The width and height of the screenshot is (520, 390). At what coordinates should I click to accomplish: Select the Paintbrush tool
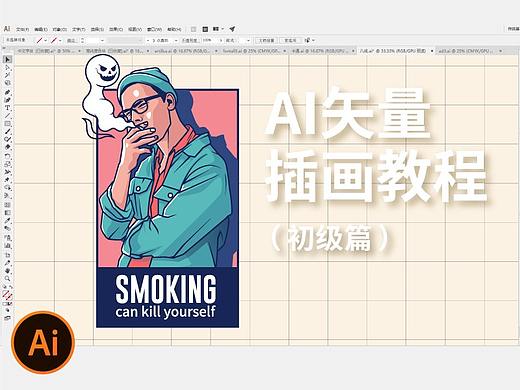click(x=7, y=132)
